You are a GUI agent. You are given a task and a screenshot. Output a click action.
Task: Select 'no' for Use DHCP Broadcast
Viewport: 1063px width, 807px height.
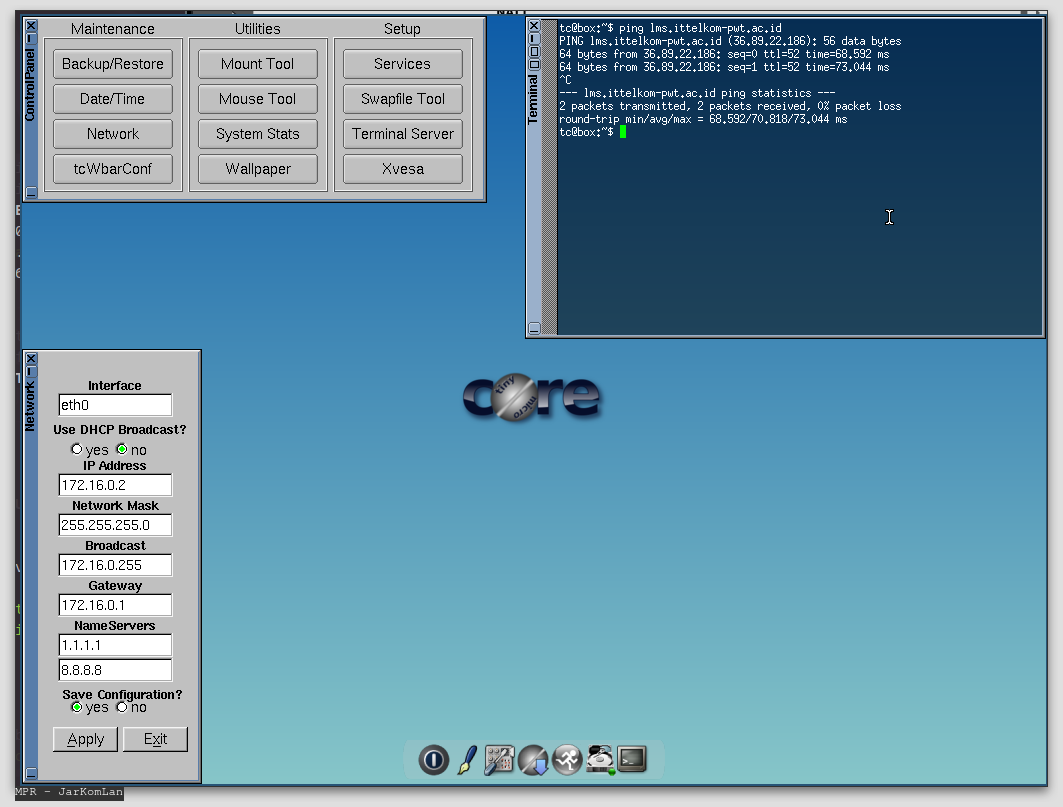coord(120,449)
